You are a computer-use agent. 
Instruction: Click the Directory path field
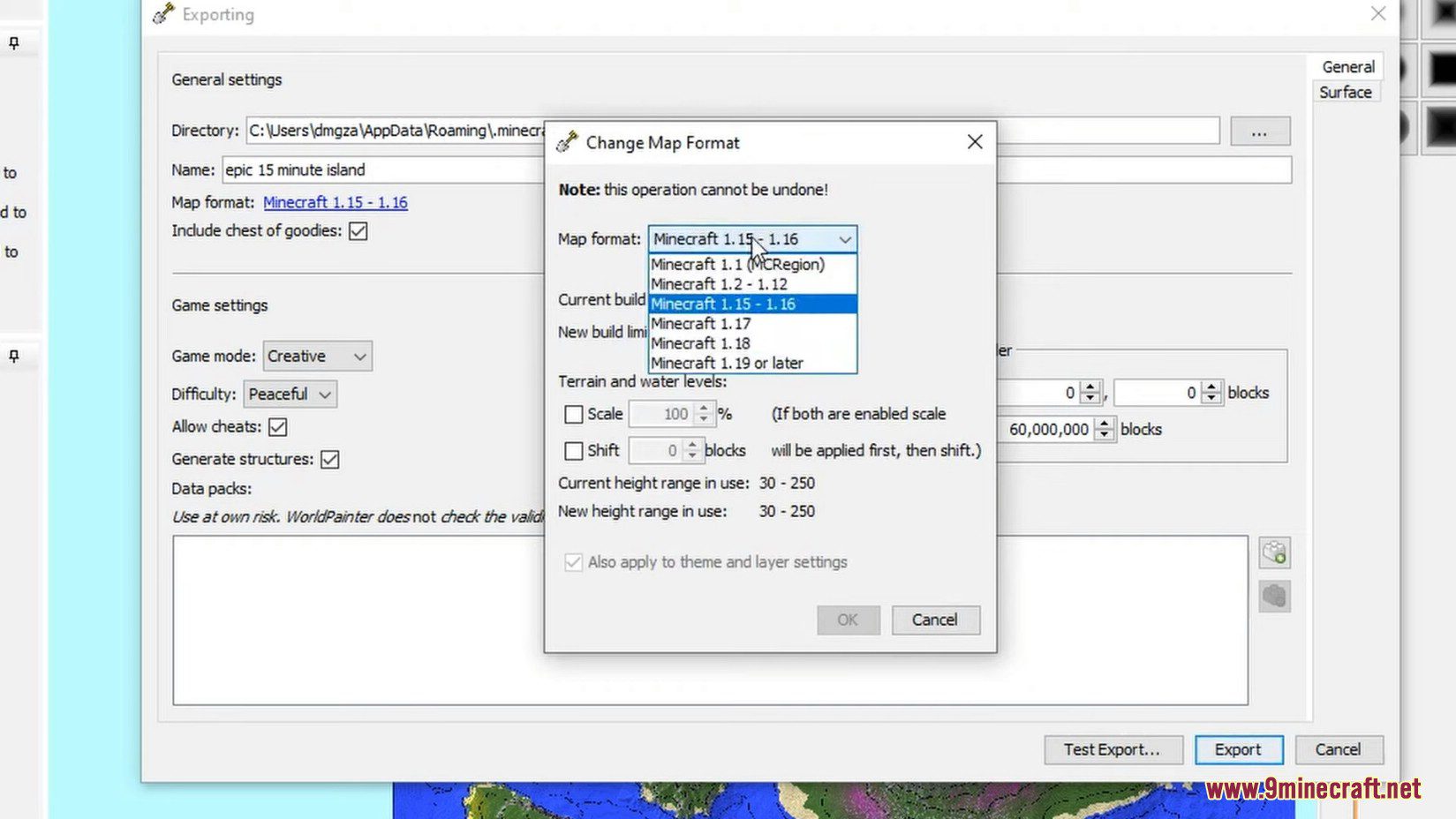[396, 131]
